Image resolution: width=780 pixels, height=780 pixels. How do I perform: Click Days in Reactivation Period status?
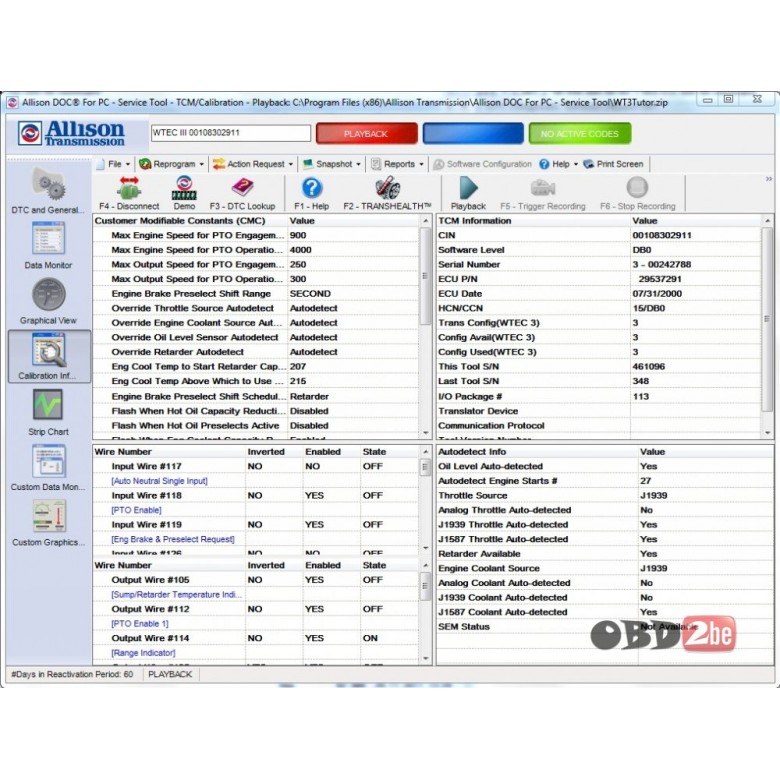72,675
